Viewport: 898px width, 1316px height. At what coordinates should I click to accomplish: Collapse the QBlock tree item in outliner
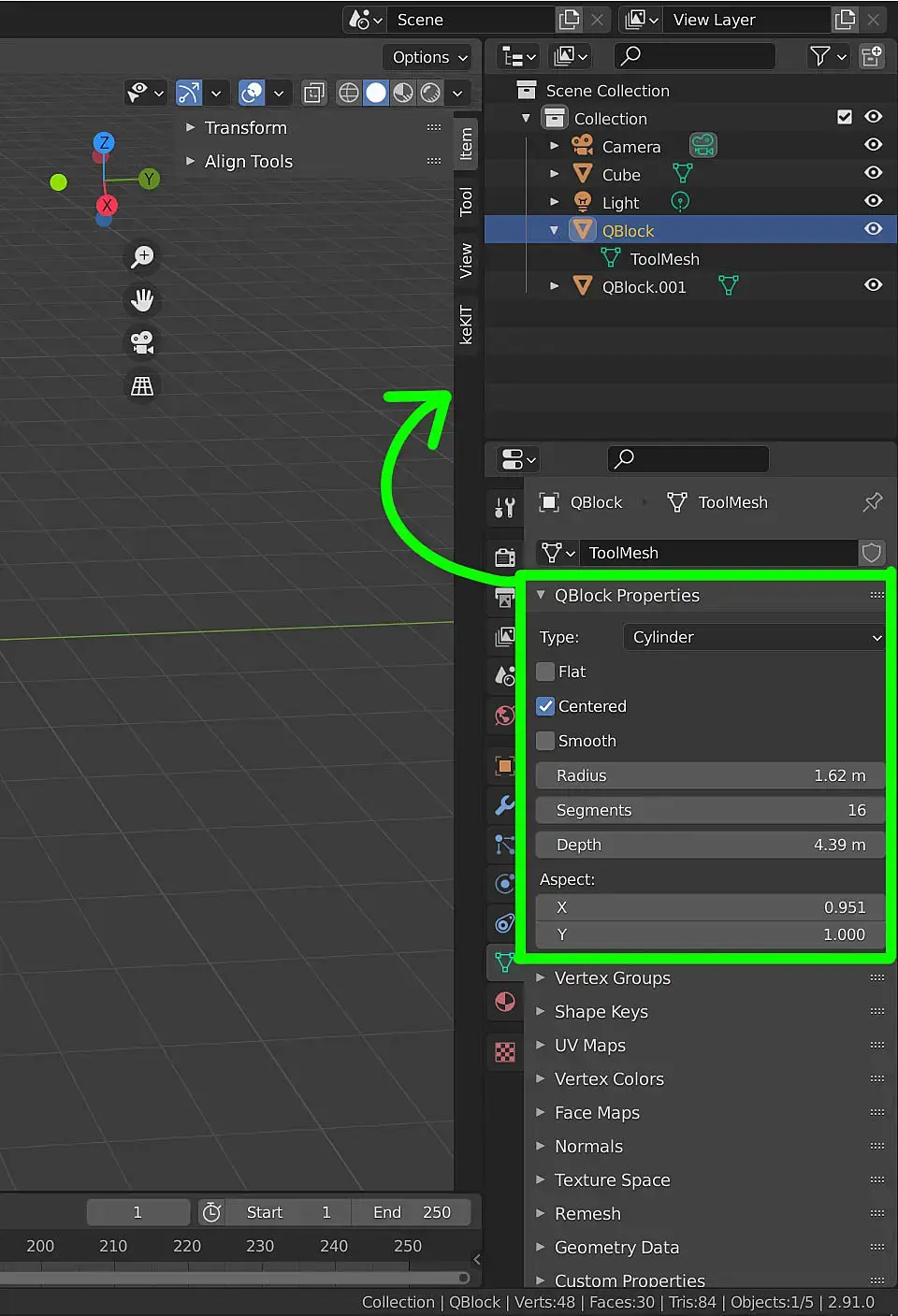pos(554,230)
